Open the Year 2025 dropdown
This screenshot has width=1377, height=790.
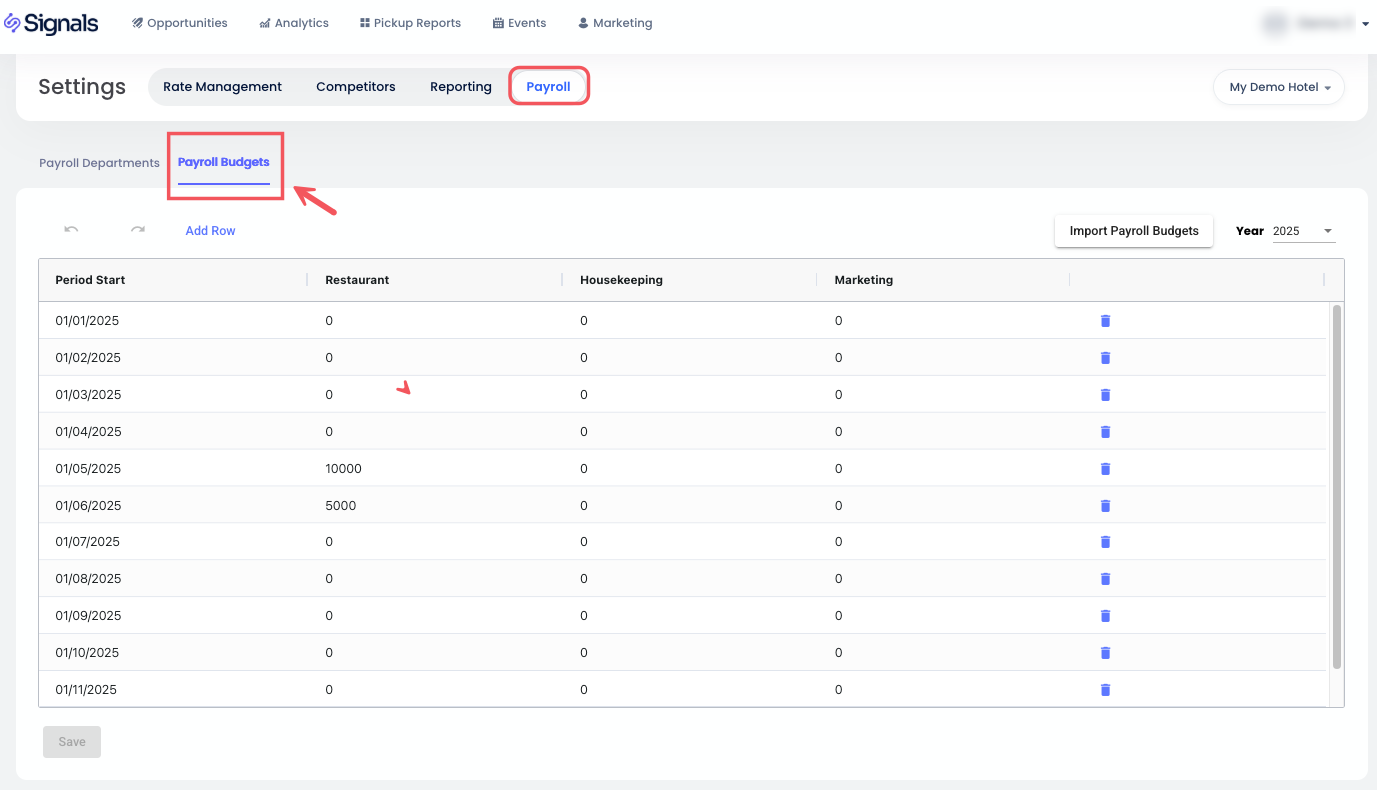pos(1302,231)
